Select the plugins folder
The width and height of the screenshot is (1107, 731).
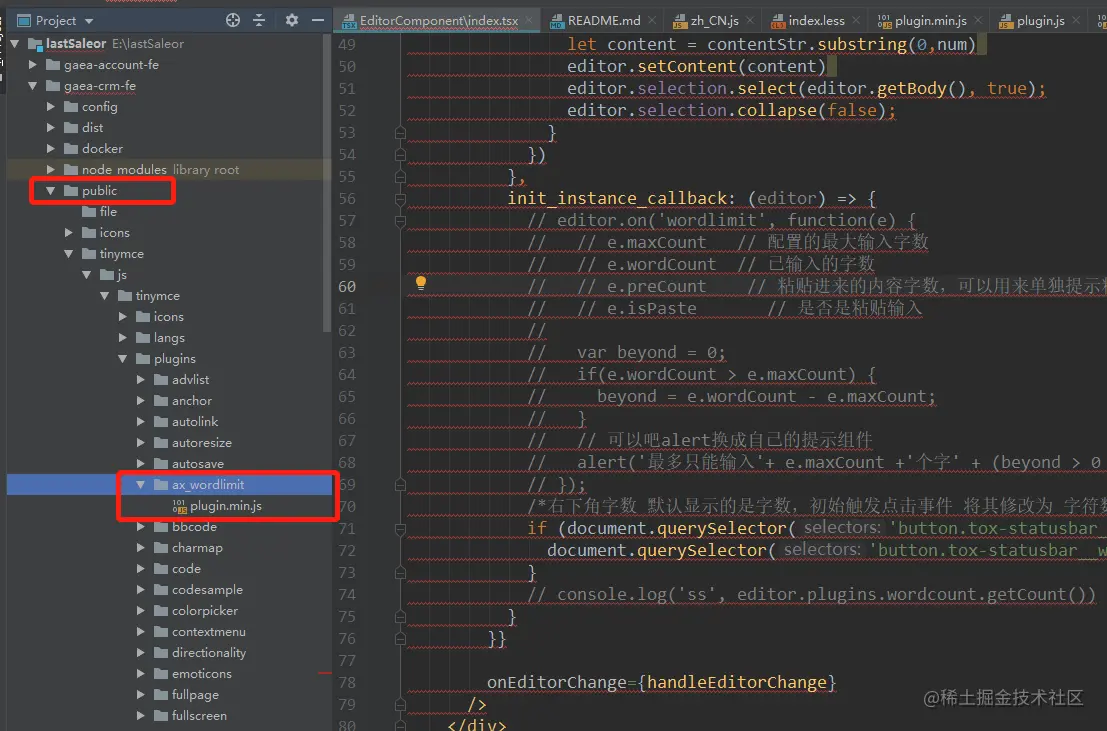coord(165,359)
